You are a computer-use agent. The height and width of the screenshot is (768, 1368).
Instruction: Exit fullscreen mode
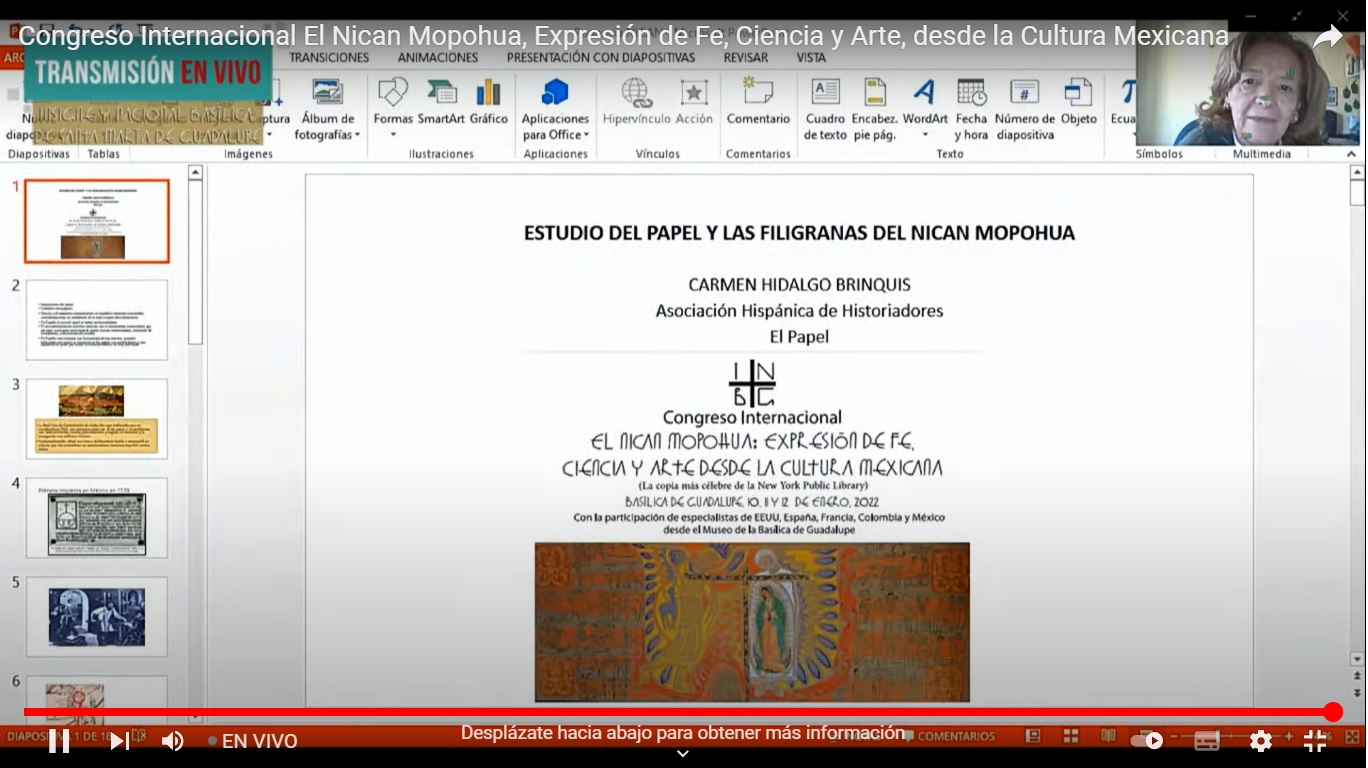click(1315, 741)
